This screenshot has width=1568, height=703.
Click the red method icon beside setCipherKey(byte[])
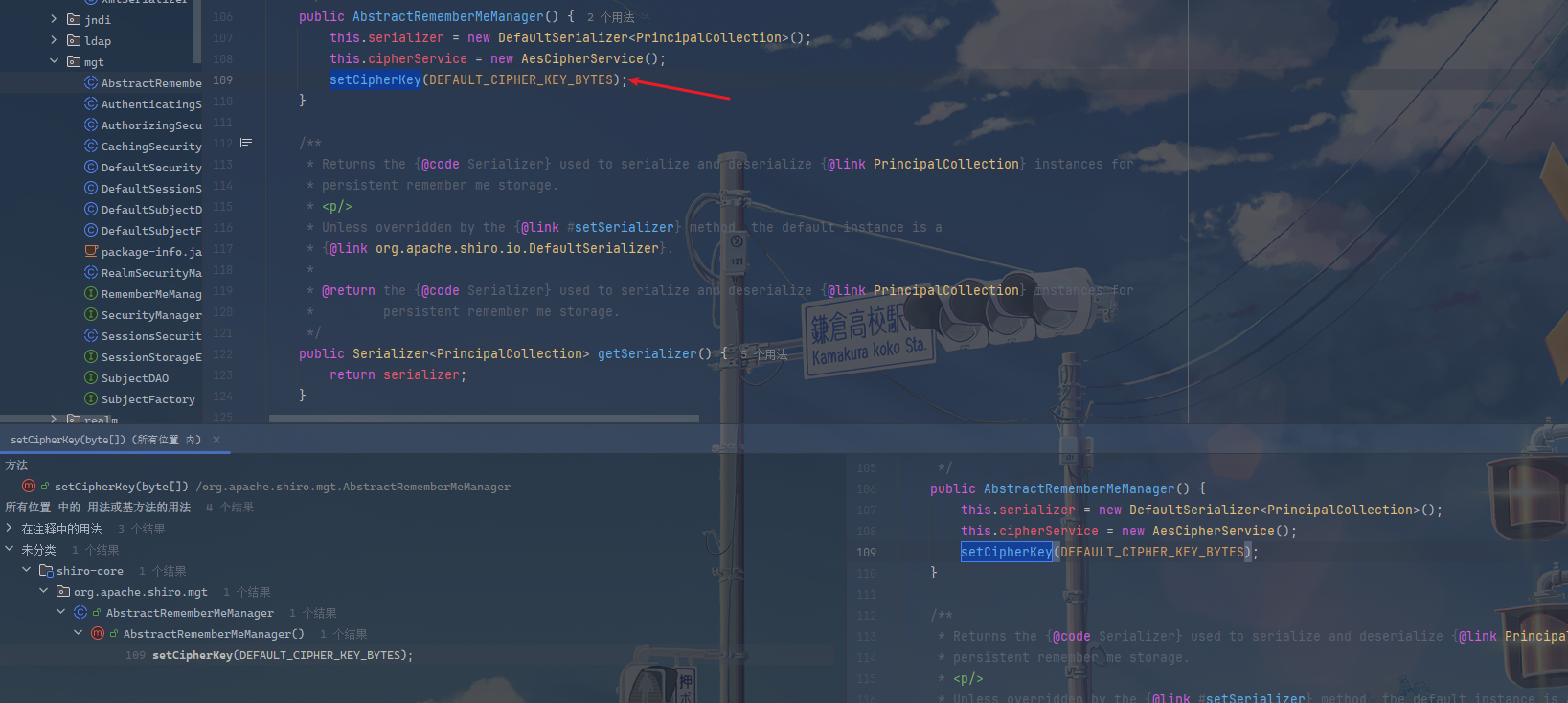point(29,487)
